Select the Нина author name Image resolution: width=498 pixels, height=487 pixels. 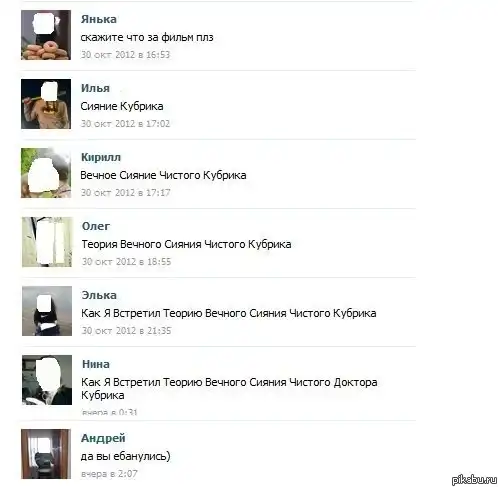pos(96,364)
